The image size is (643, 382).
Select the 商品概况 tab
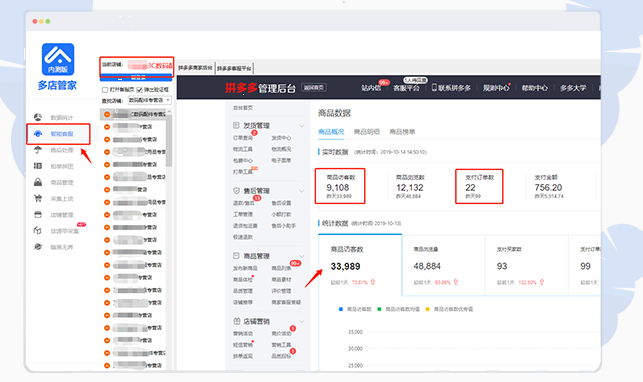(x=331, y=132)
